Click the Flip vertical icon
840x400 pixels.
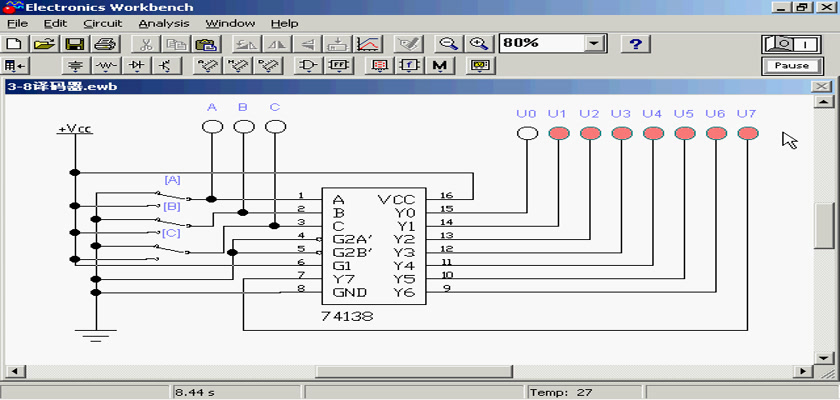tap(307, 44)
